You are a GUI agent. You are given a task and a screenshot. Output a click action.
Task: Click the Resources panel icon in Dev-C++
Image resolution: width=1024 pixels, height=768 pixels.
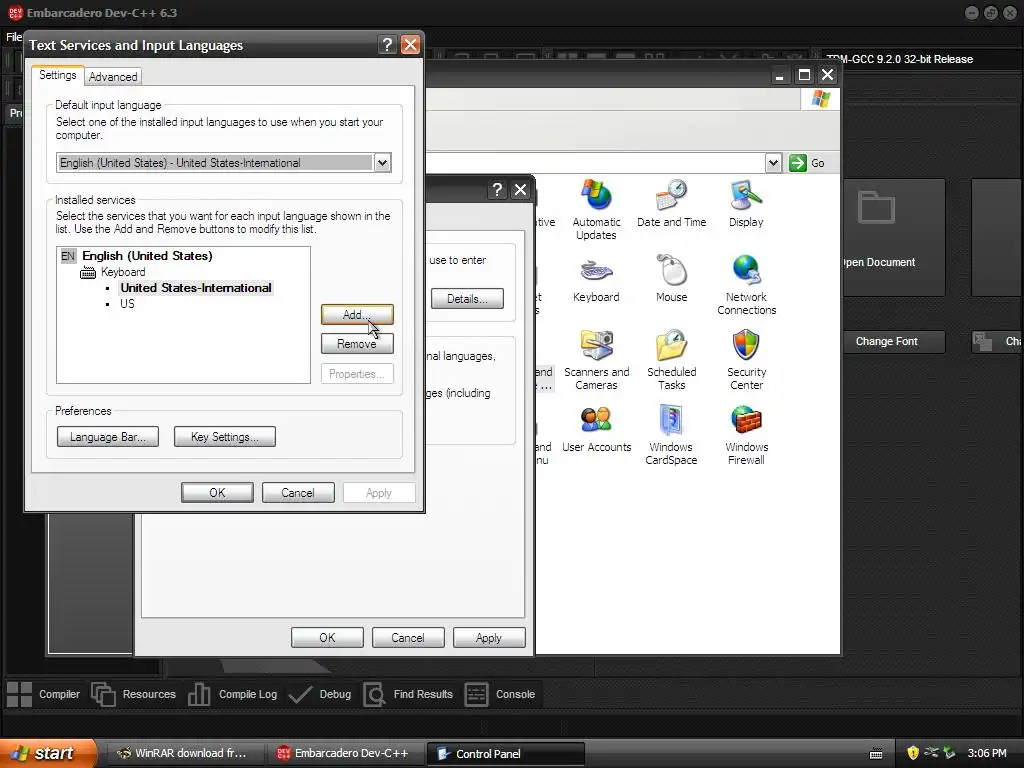103,694
